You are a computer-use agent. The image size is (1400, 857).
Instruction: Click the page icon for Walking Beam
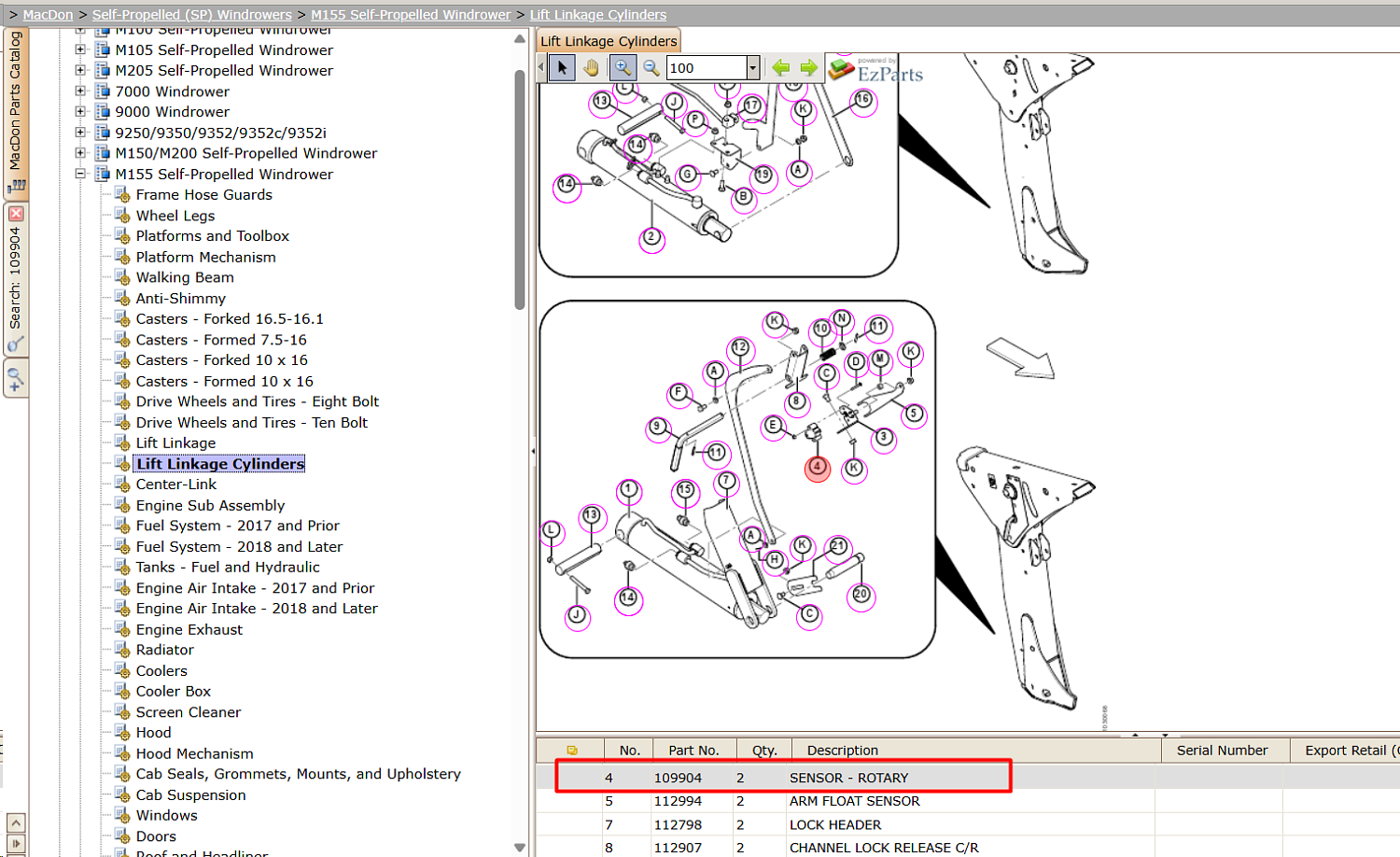coord(122,277)
